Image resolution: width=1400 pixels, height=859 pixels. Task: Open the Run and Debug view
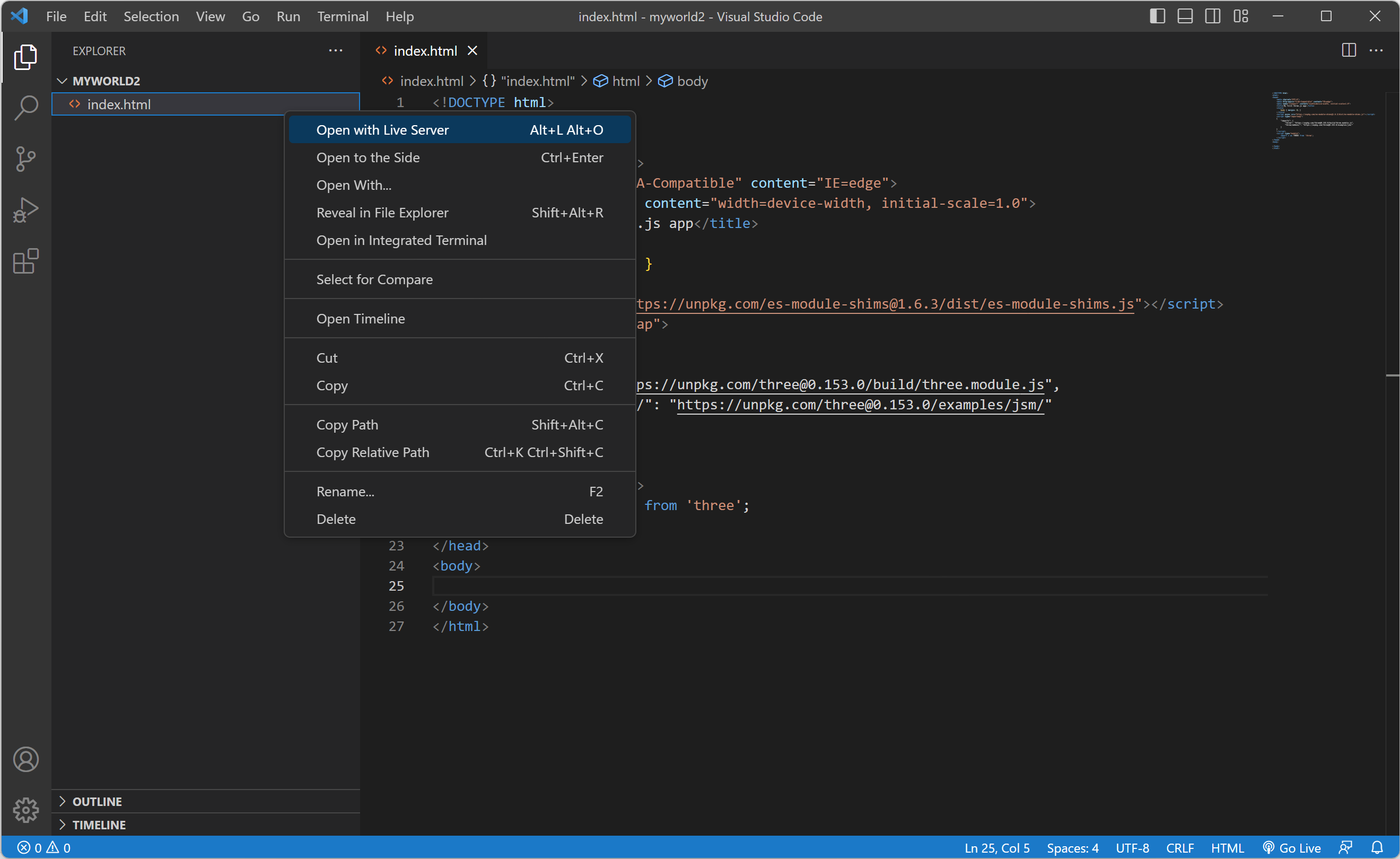pos(25,209)
